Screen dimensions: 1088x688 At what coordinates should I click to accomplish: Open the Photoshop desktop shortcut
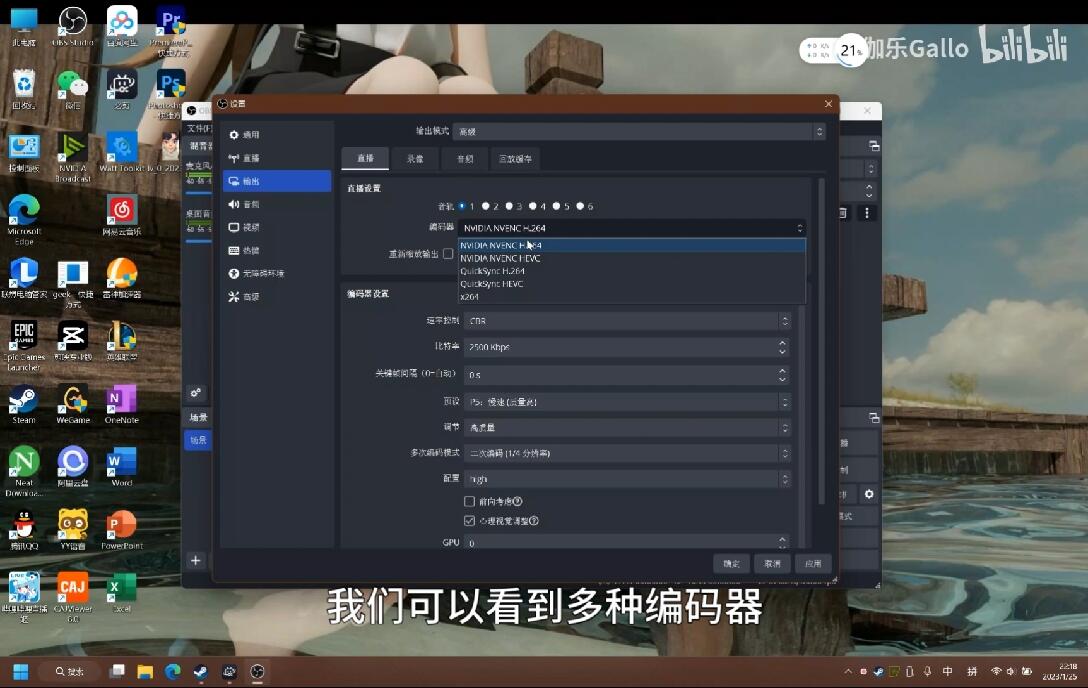[x=169, y=89]
